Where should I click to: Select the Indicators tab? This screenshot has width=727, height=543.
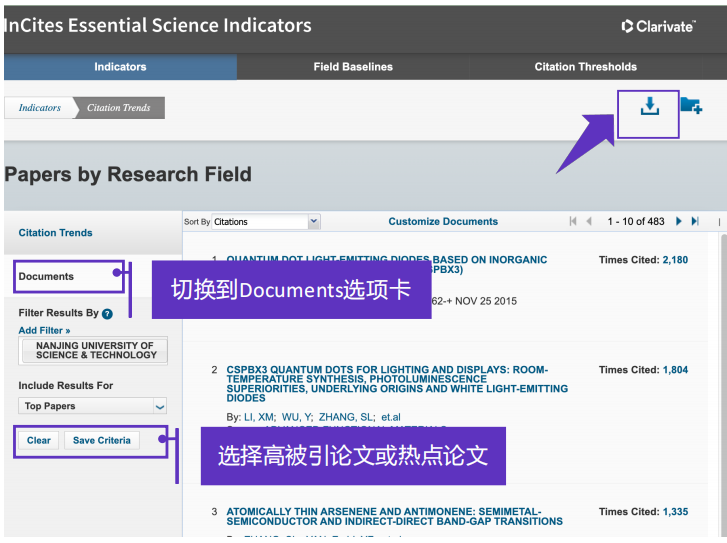tap(120, 67)
